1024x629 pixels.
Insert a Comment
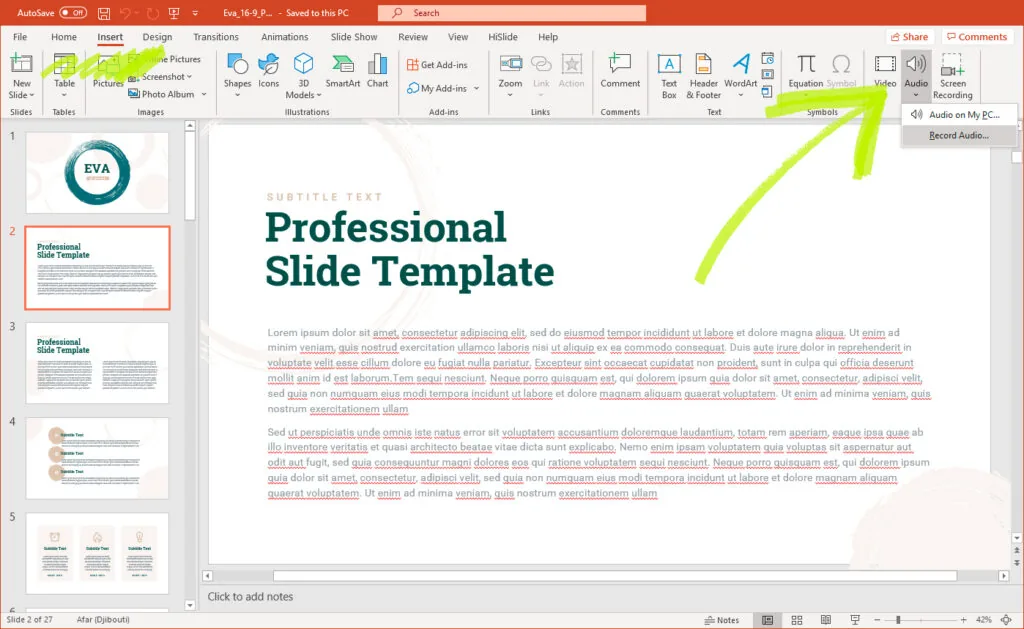point(620,71)
